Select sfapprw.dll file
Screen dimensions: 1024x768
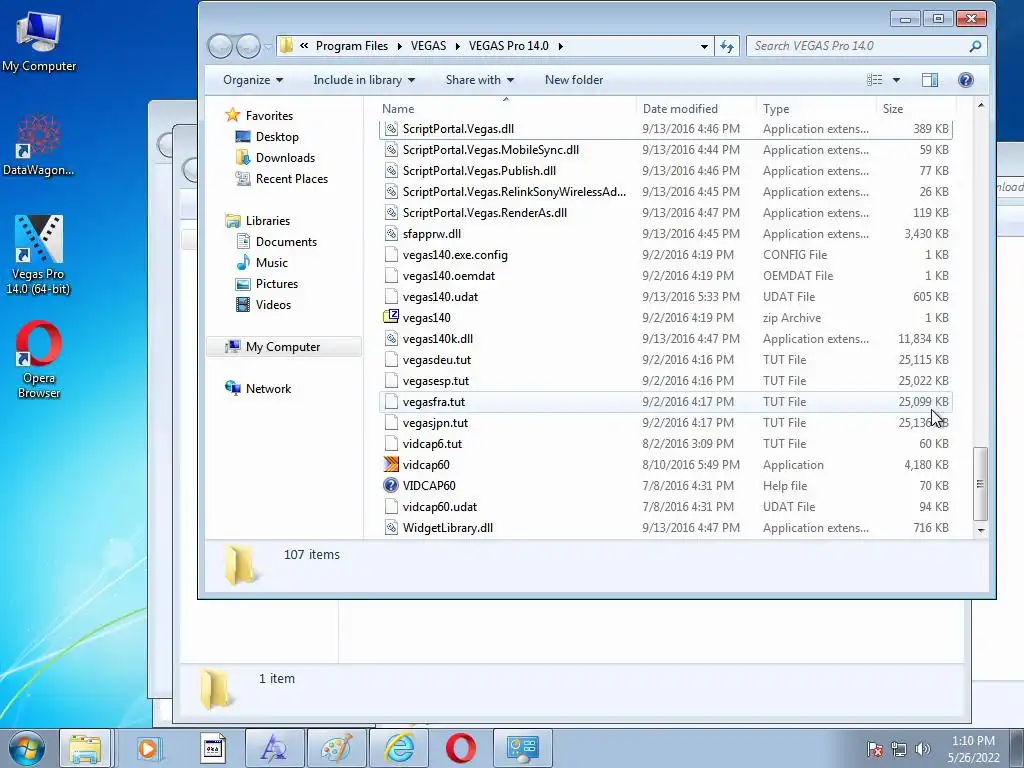point(665,234)
